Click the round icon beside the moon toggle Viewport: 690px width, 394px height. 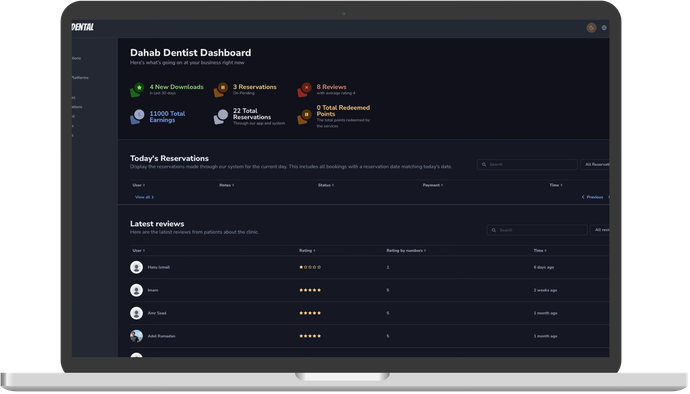click(x=604, y=28)
